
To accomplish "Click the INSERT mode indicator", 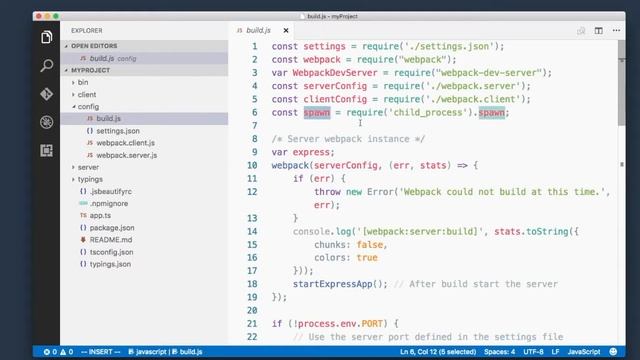I will click(x=100, y=352).
